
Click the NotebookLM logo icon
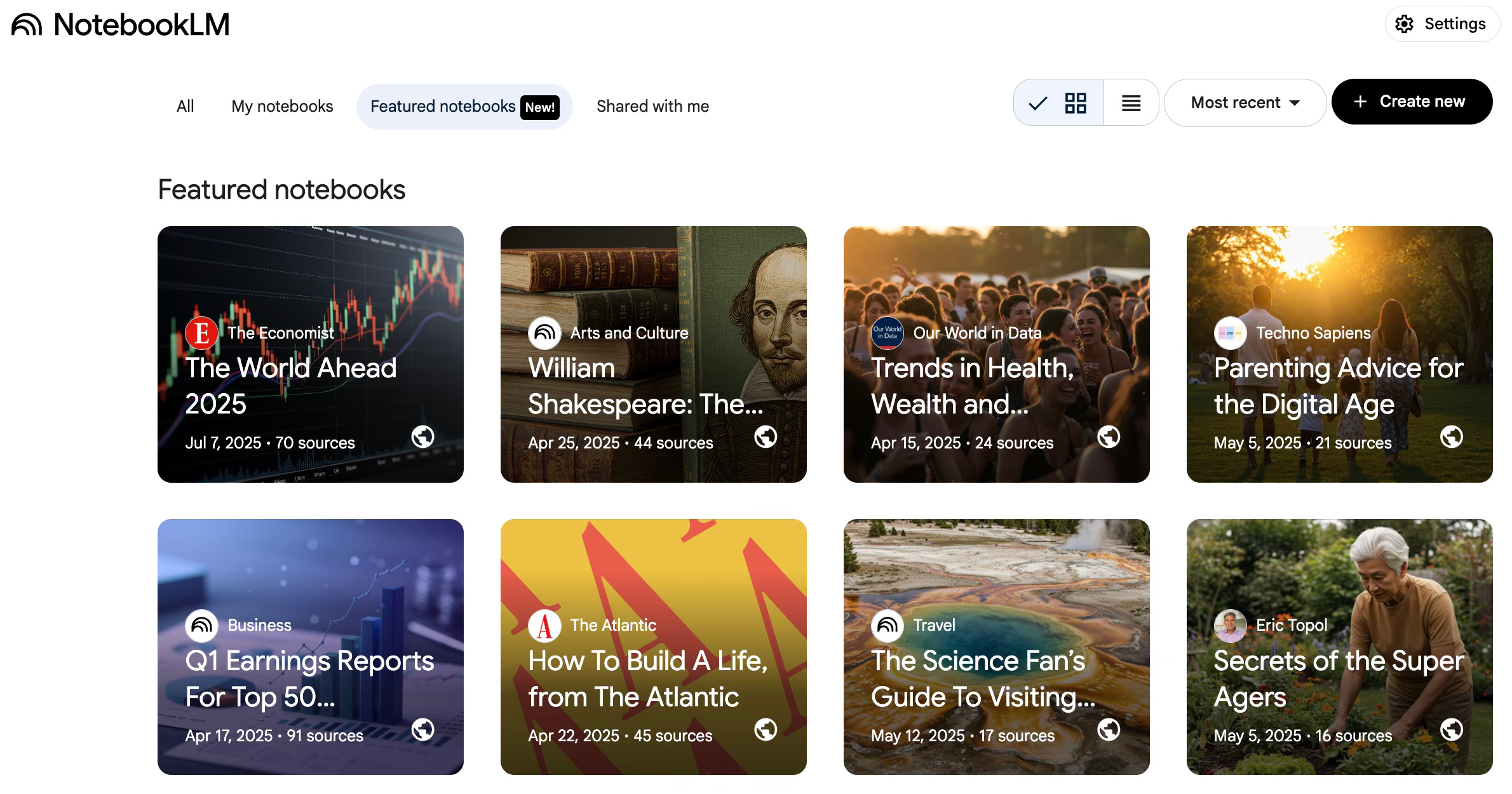27,25
